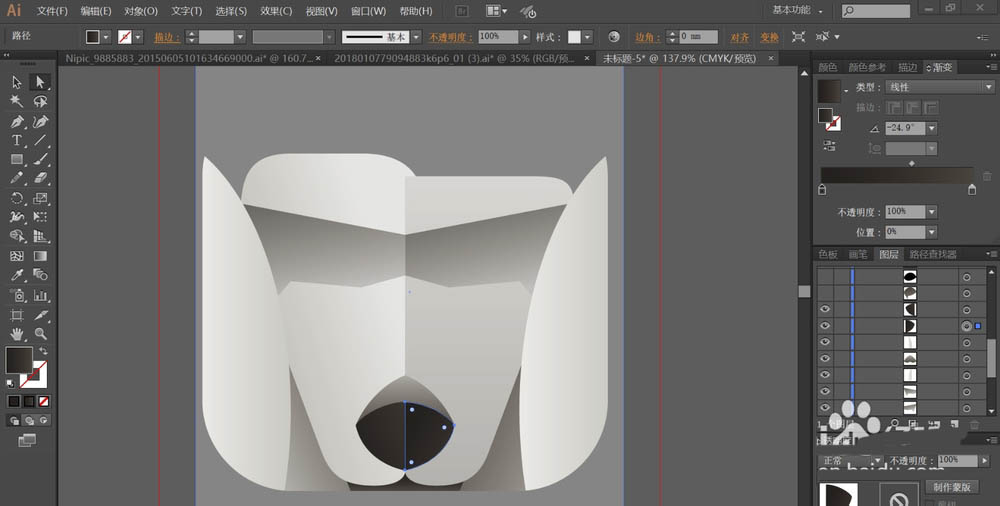The width and height of the screenshot is (1000, 506).
Task: Select the Eyedropper tool
Action: click(17, 275)
